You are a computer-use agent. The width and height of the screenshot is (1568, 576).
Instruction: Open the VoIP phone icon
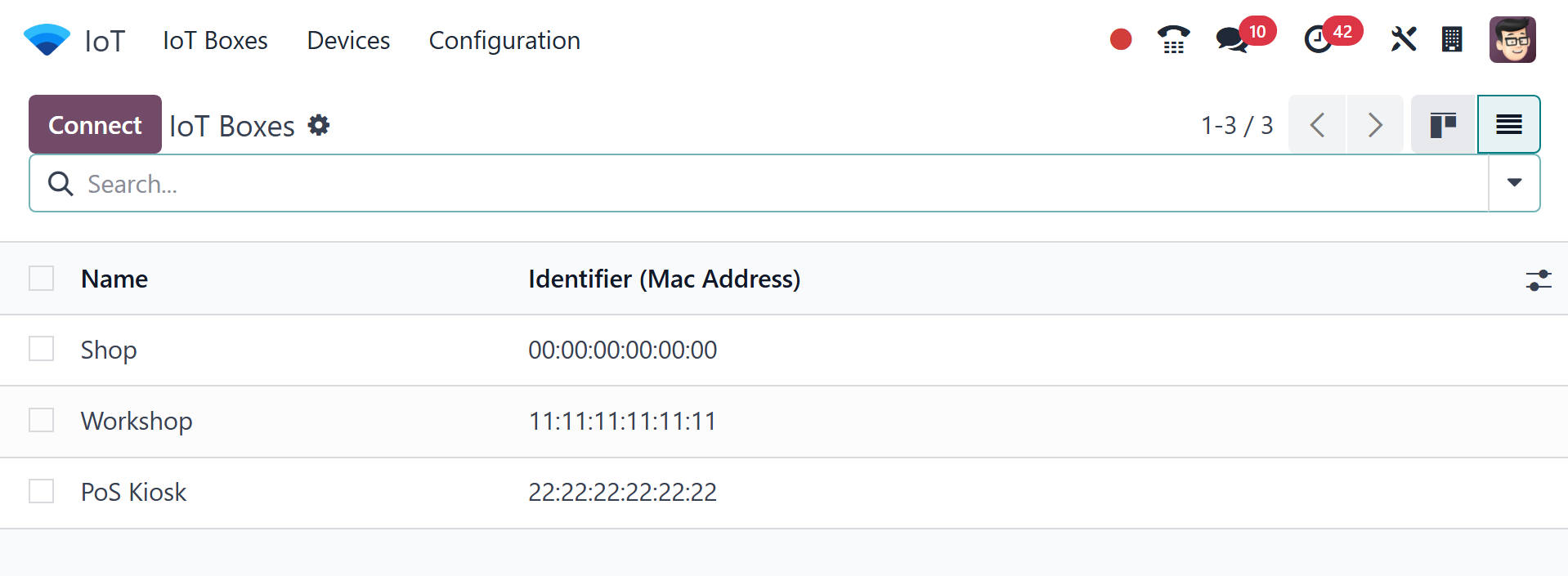[1173, 39]
